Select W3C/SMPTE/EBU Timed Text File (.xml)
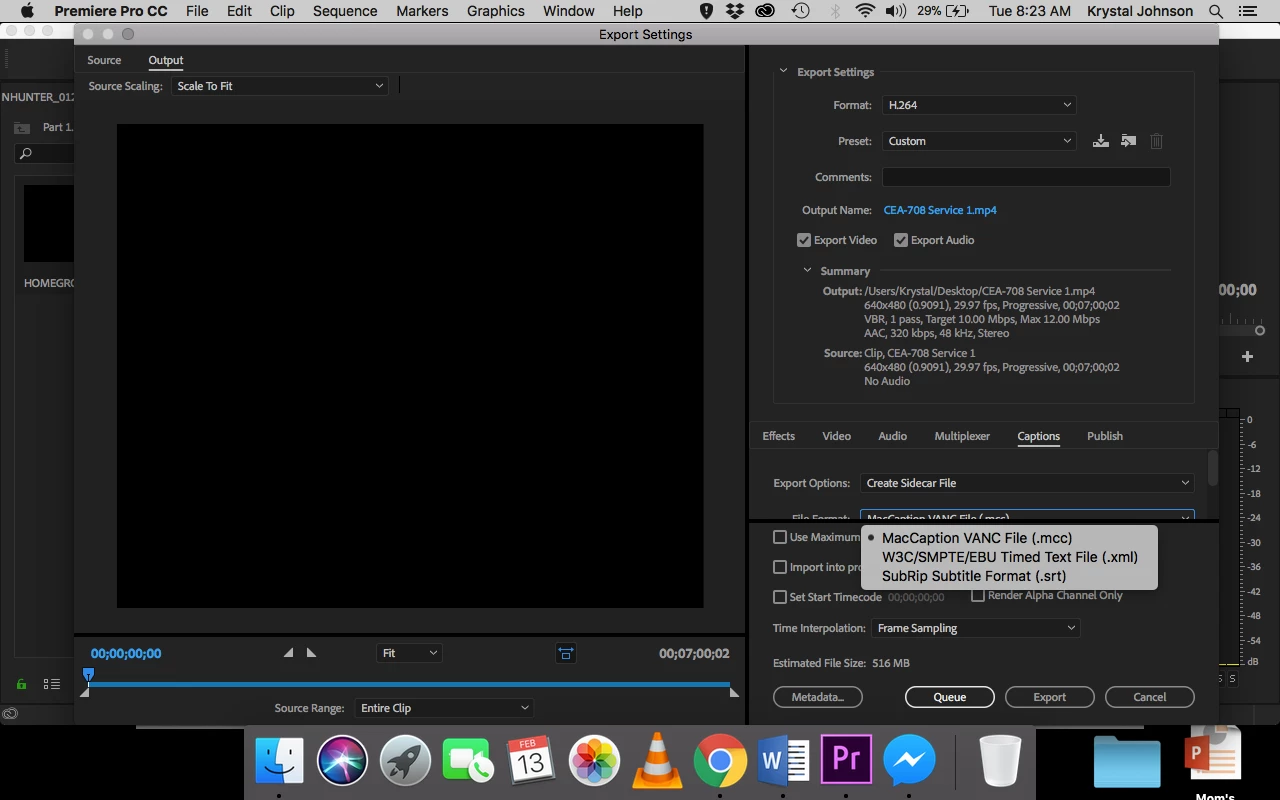Image resolution: width=1280 pixels, height=800 pixels. point(1009,557)
